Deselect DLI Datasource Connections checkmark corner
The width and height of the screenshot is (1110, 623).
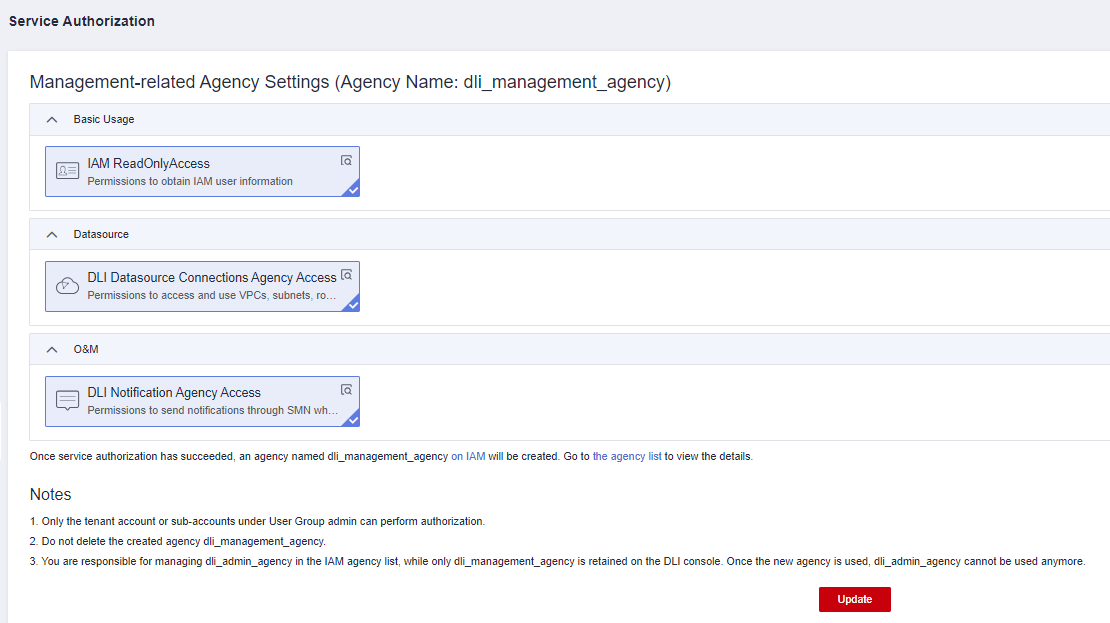click(353, 304)
